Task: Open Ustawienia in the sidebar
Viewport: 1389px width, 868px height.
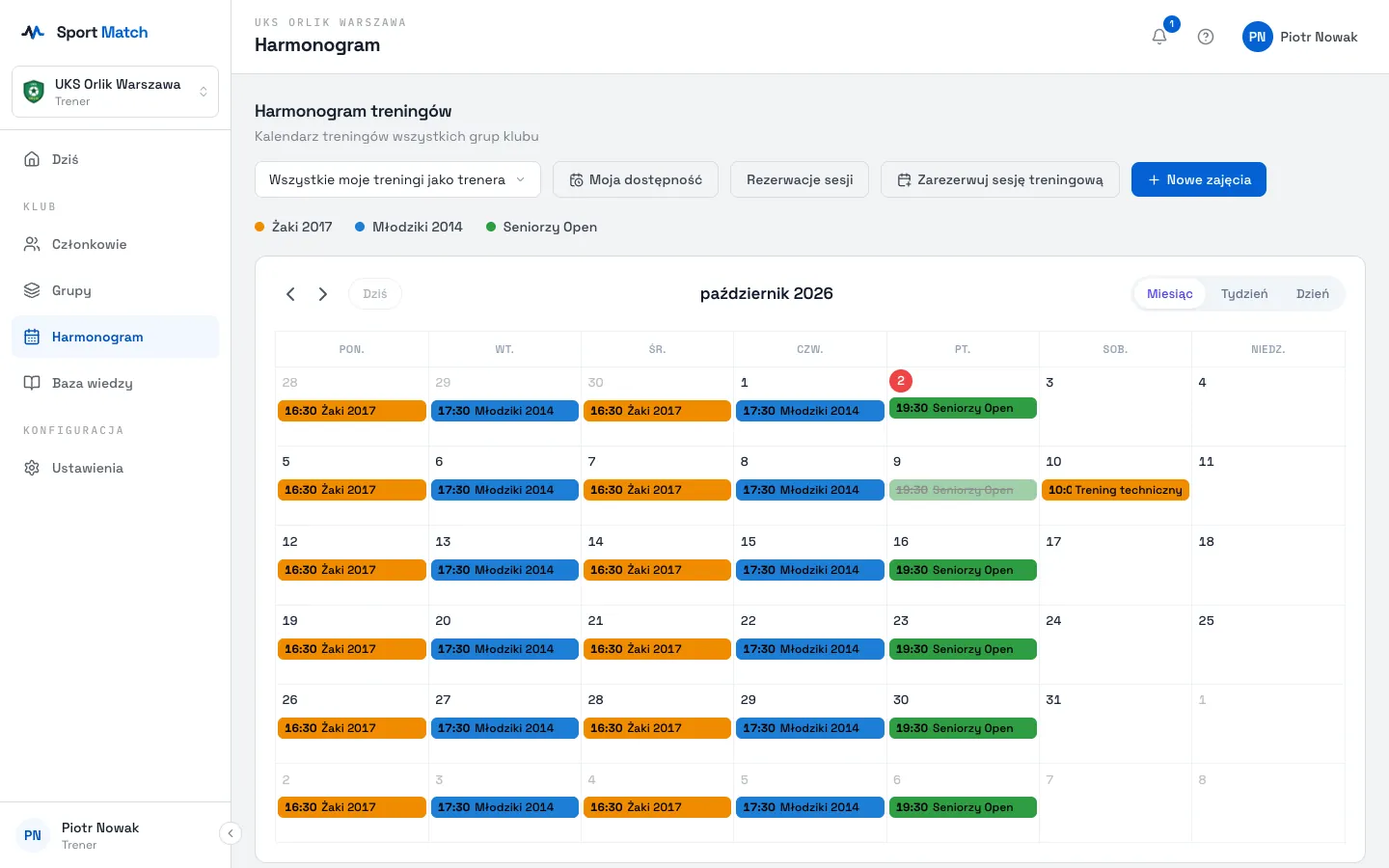Action: [116, 468]
